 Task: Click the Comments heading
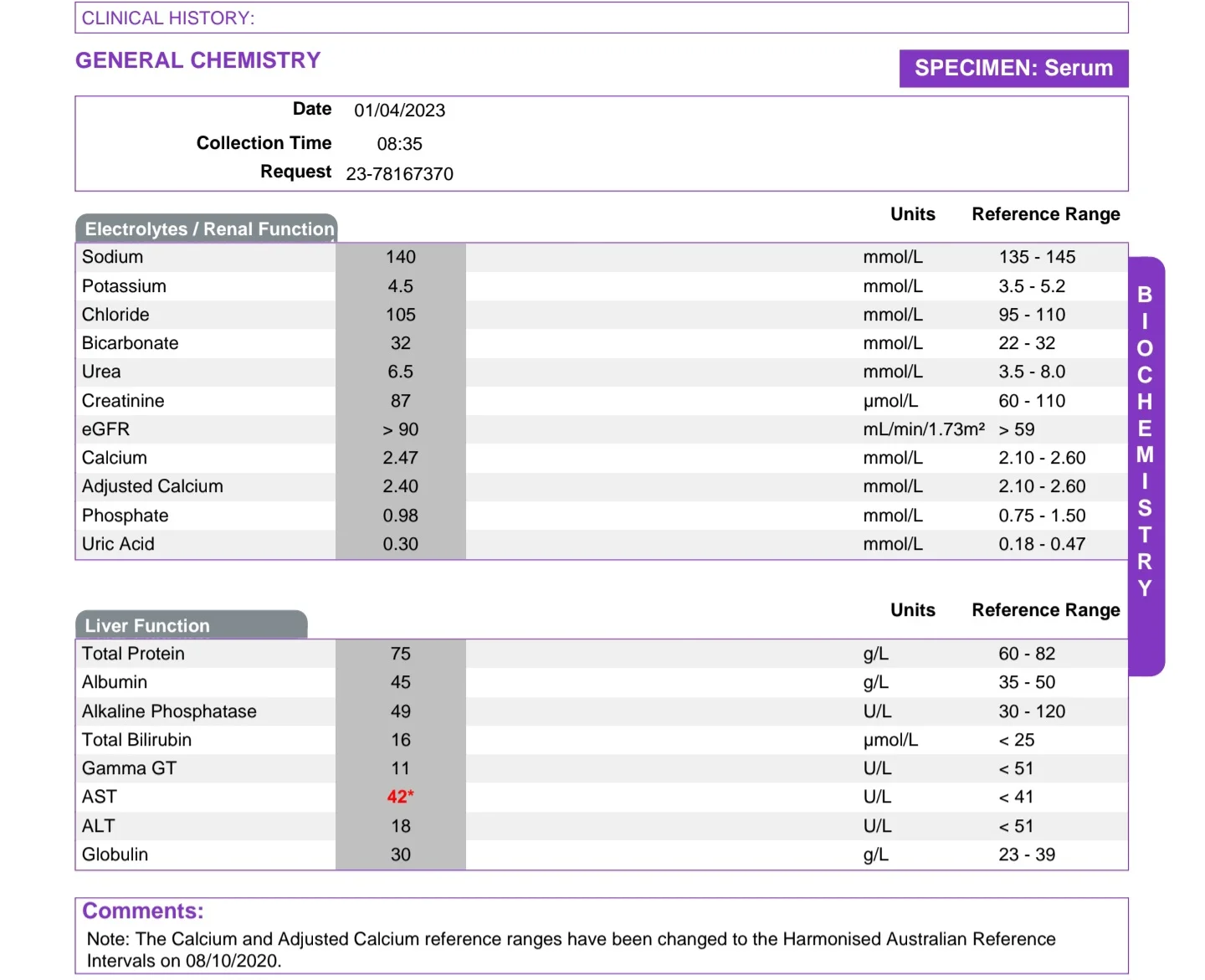(143, 911)
